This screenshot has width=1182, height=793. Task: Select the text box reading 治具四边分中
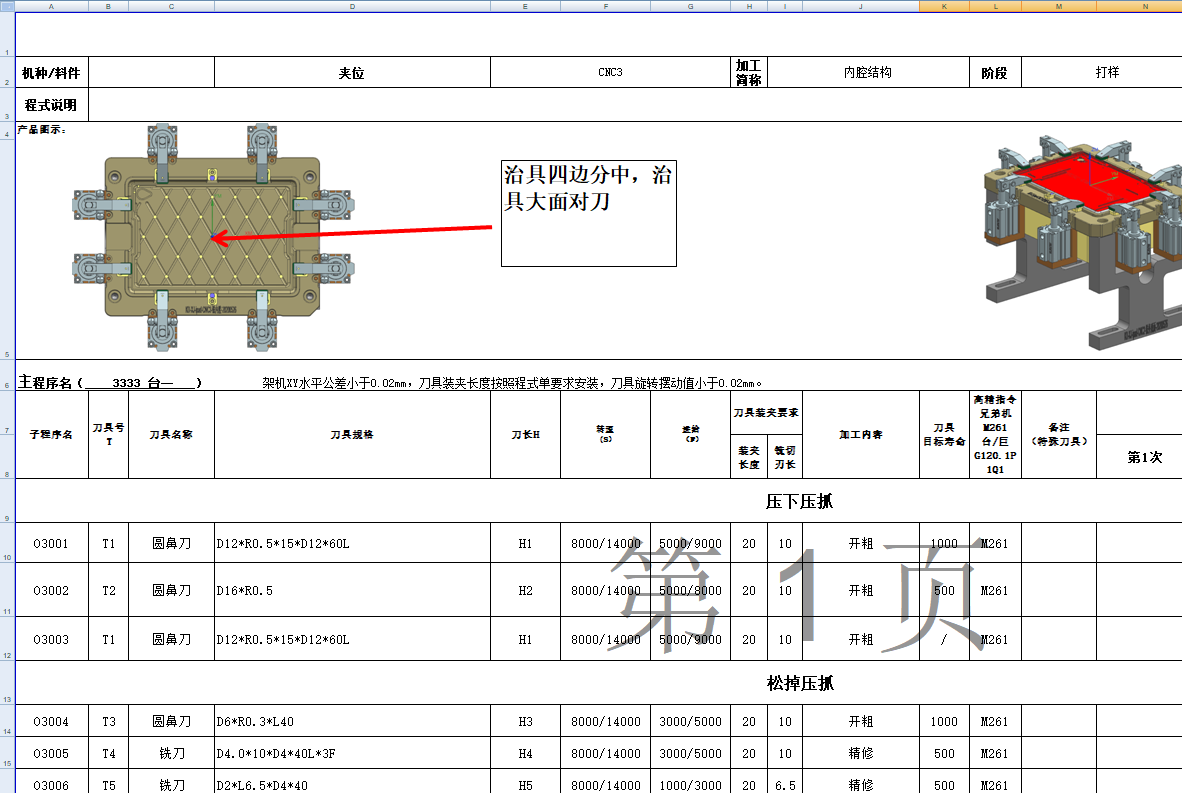[588, 213]
